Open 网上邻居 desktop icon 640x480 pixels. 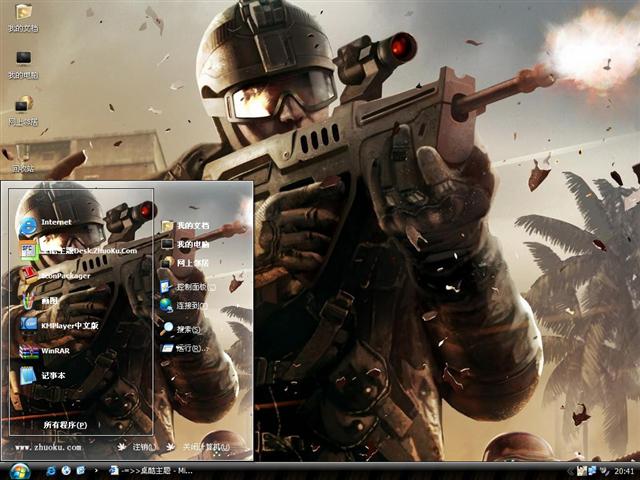(23, 108)
